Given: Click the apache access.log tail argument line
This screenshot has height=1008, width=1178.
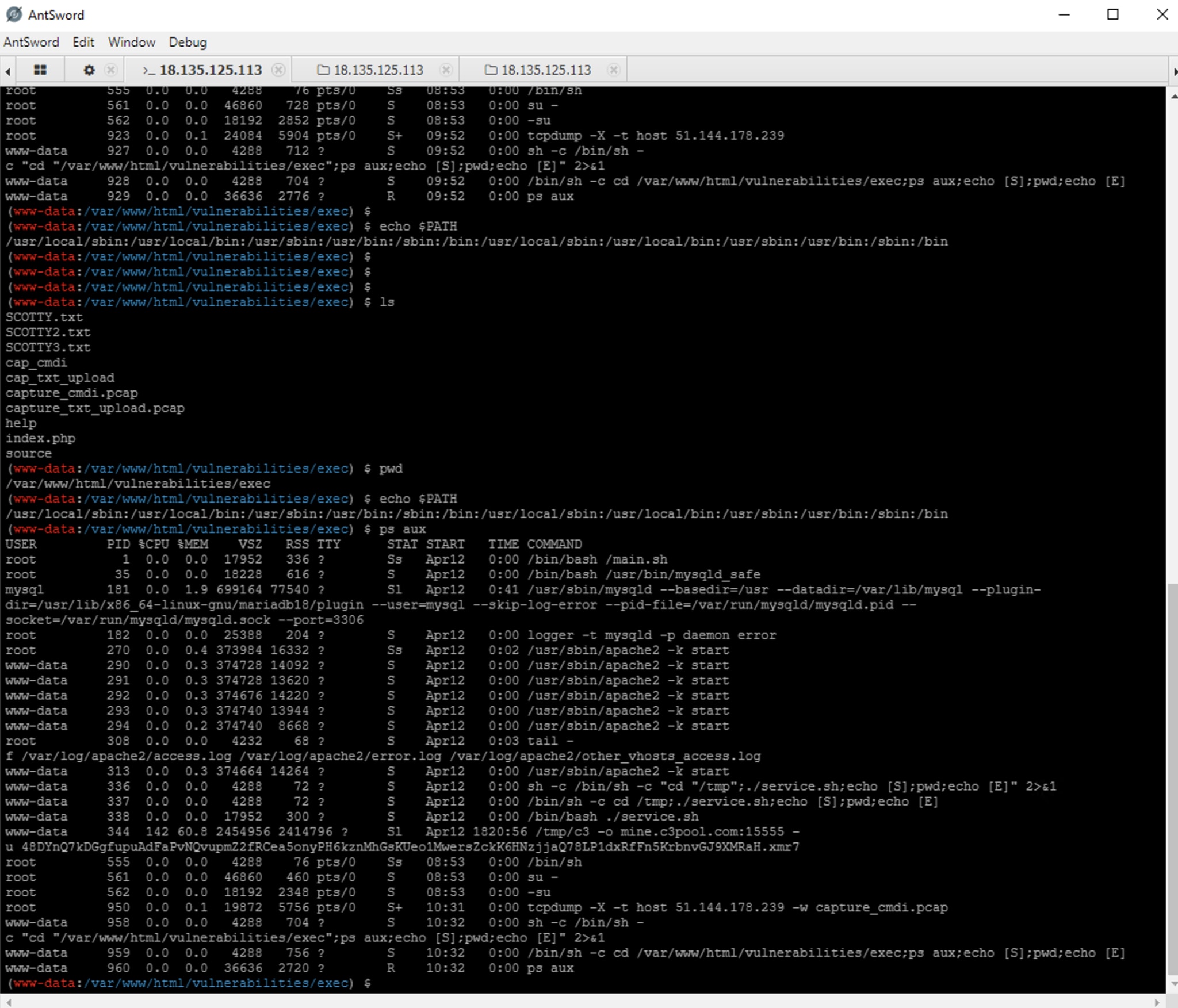Looking at the screenshot, I should click(x=383, y=757).
